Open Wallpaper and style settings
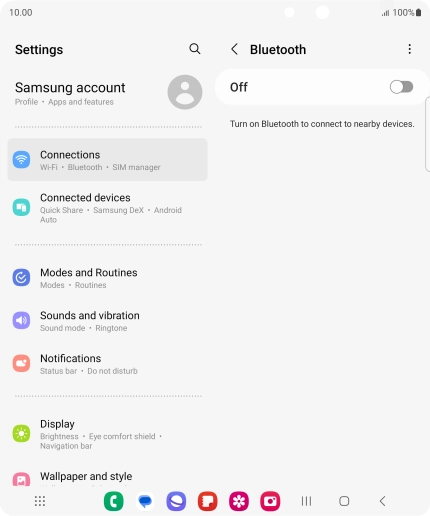430x516 pixels. point(107,477)
